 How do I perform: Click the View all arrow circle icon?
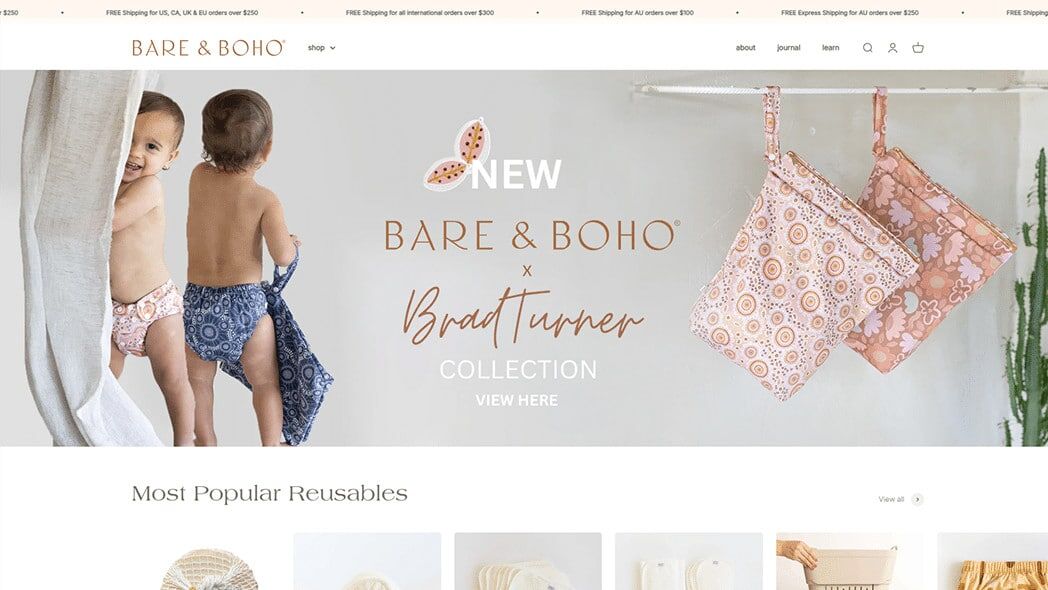click(x=918, y=499)
